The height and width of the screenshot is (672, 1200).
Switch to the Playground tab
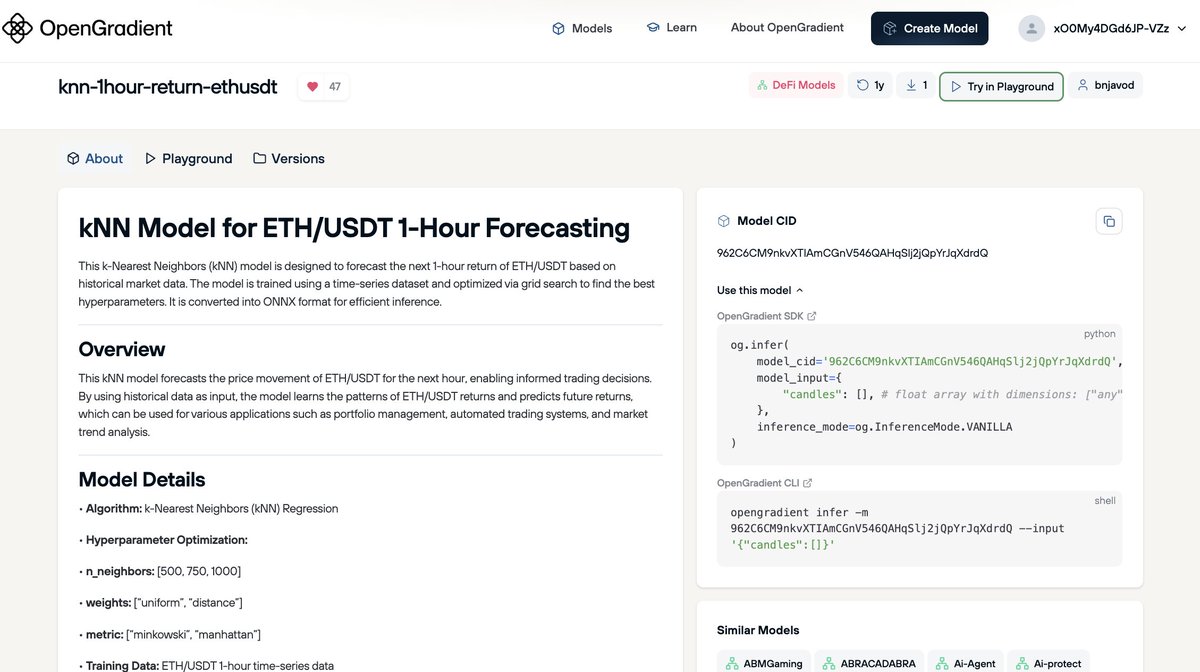(x=188, y=158)
